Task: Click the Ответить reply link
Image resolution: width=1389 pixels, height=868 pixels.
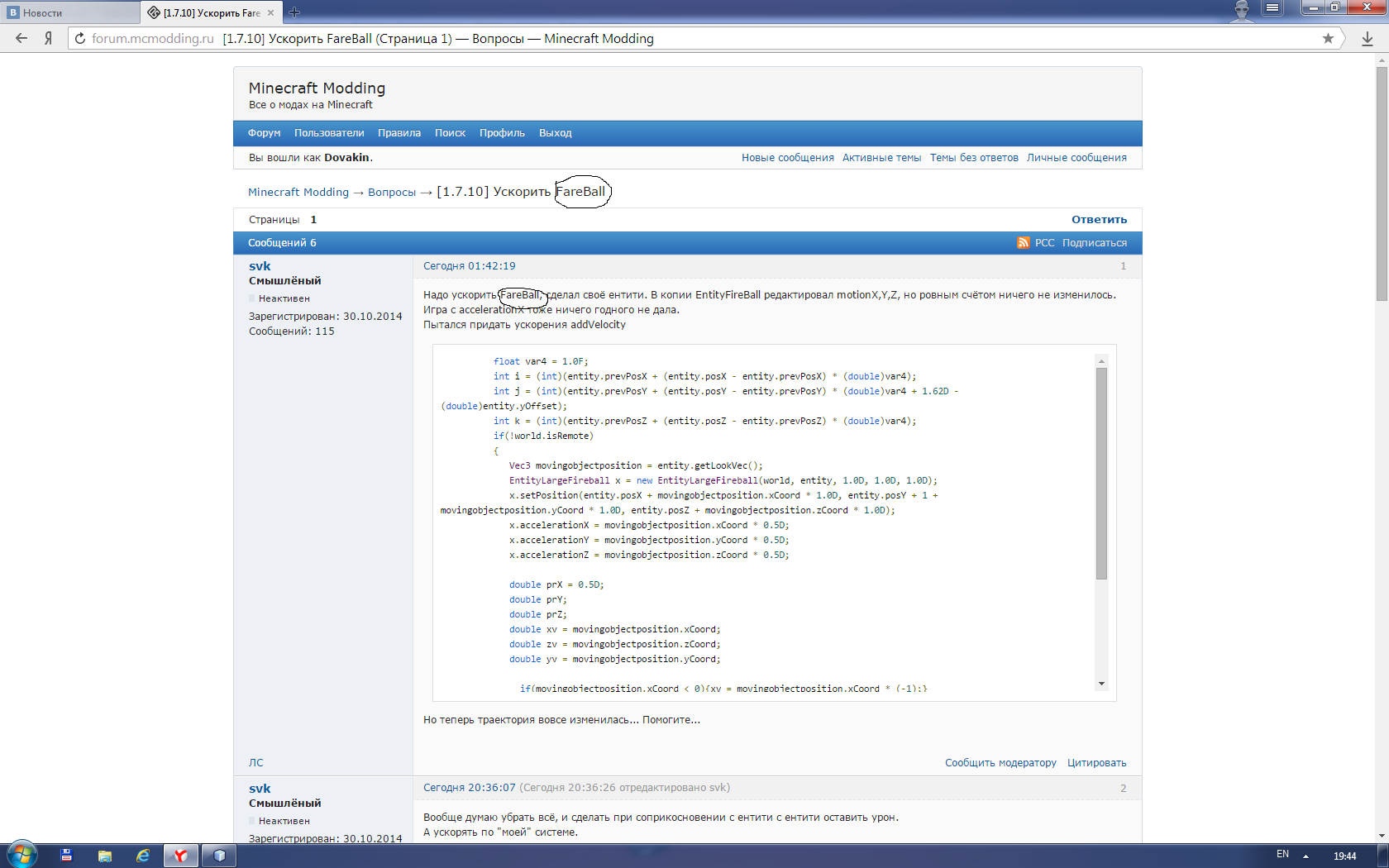Action: pos(1099,219)
